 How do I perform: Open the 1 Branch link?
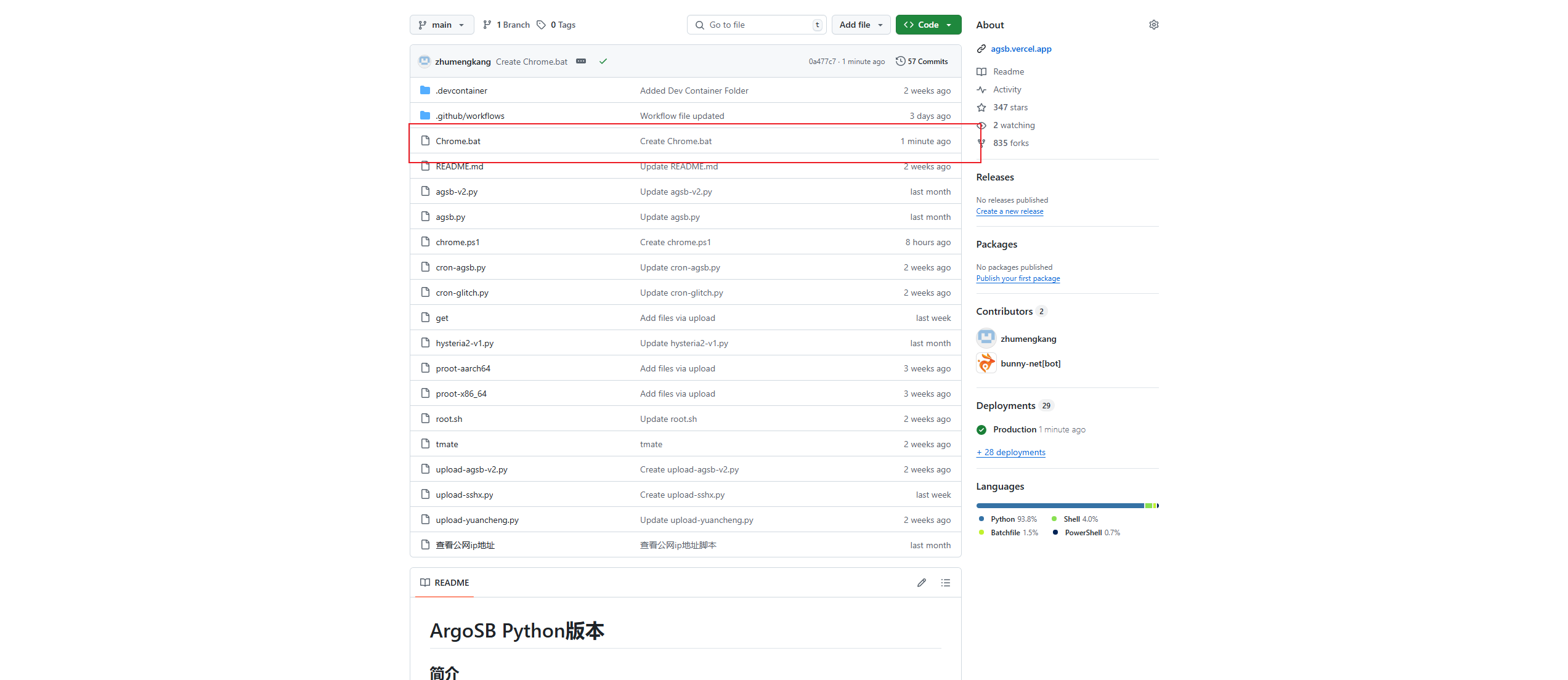pos(506,25)
